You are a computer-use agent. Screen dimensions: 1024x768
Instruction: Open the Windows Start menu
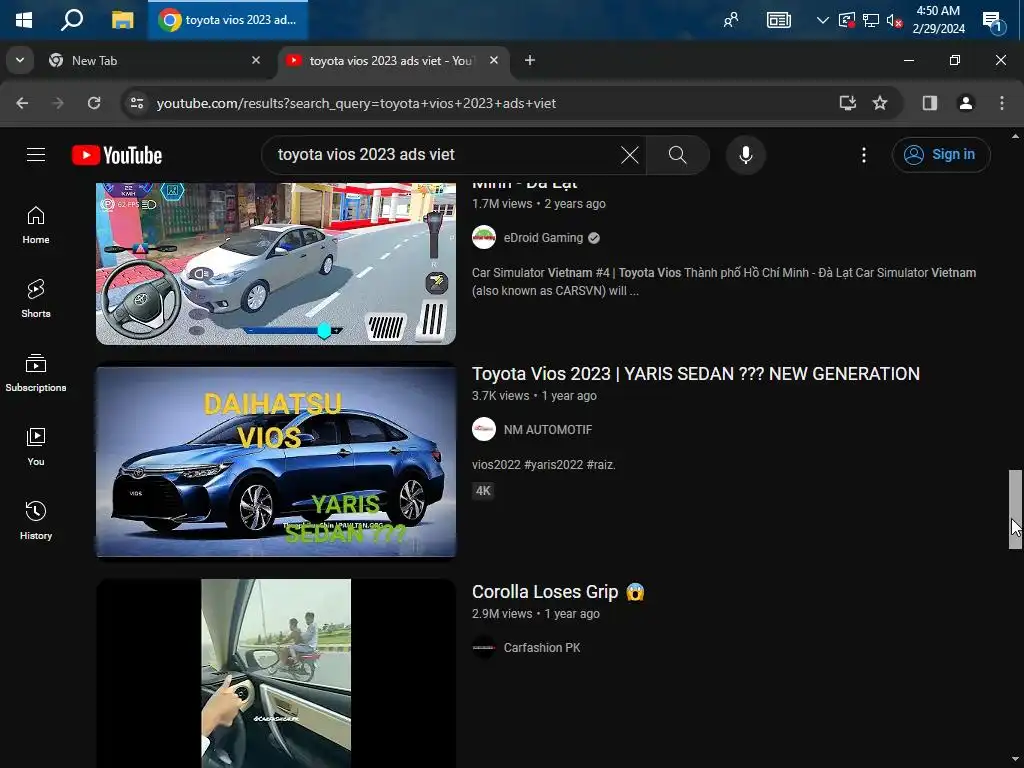coord(24,20)
